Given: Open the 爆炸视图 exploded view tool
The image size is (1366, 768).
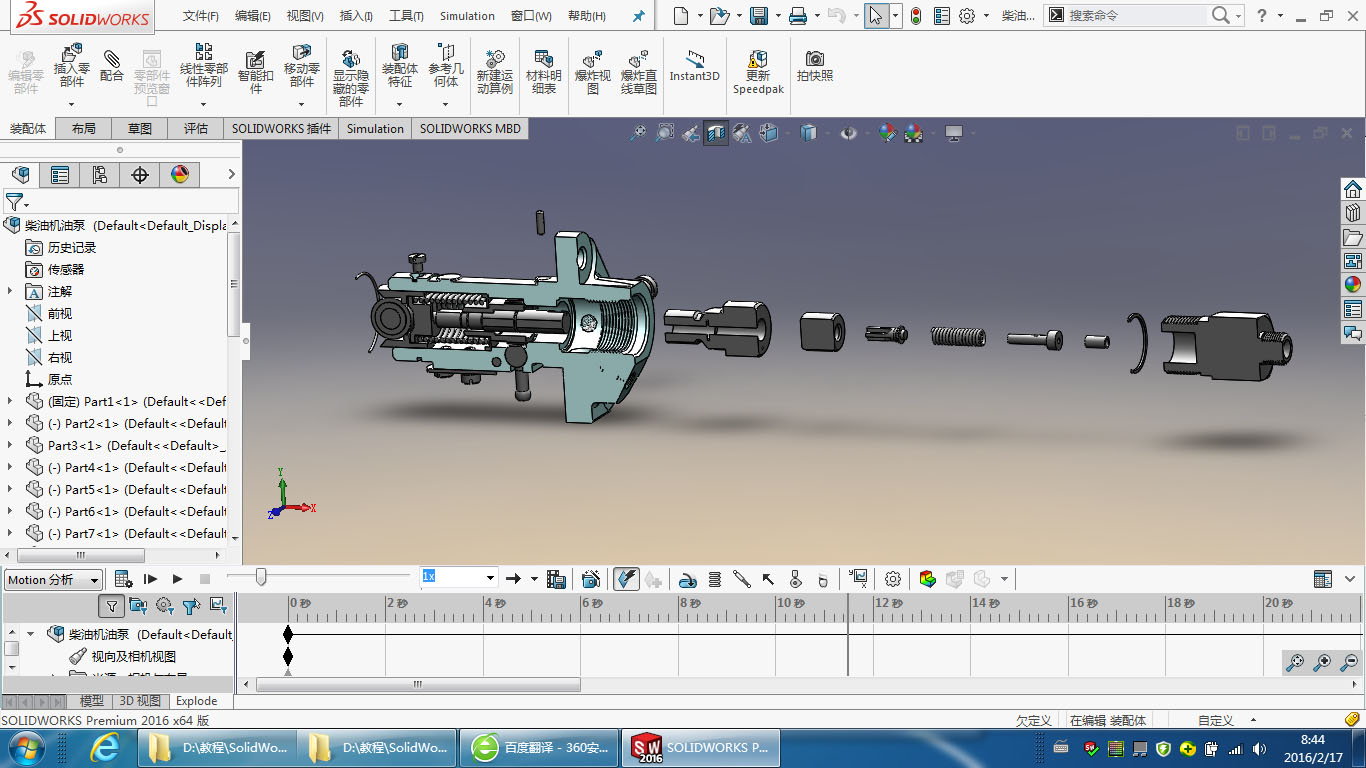Looking at the screenshot, I should 593,68.
